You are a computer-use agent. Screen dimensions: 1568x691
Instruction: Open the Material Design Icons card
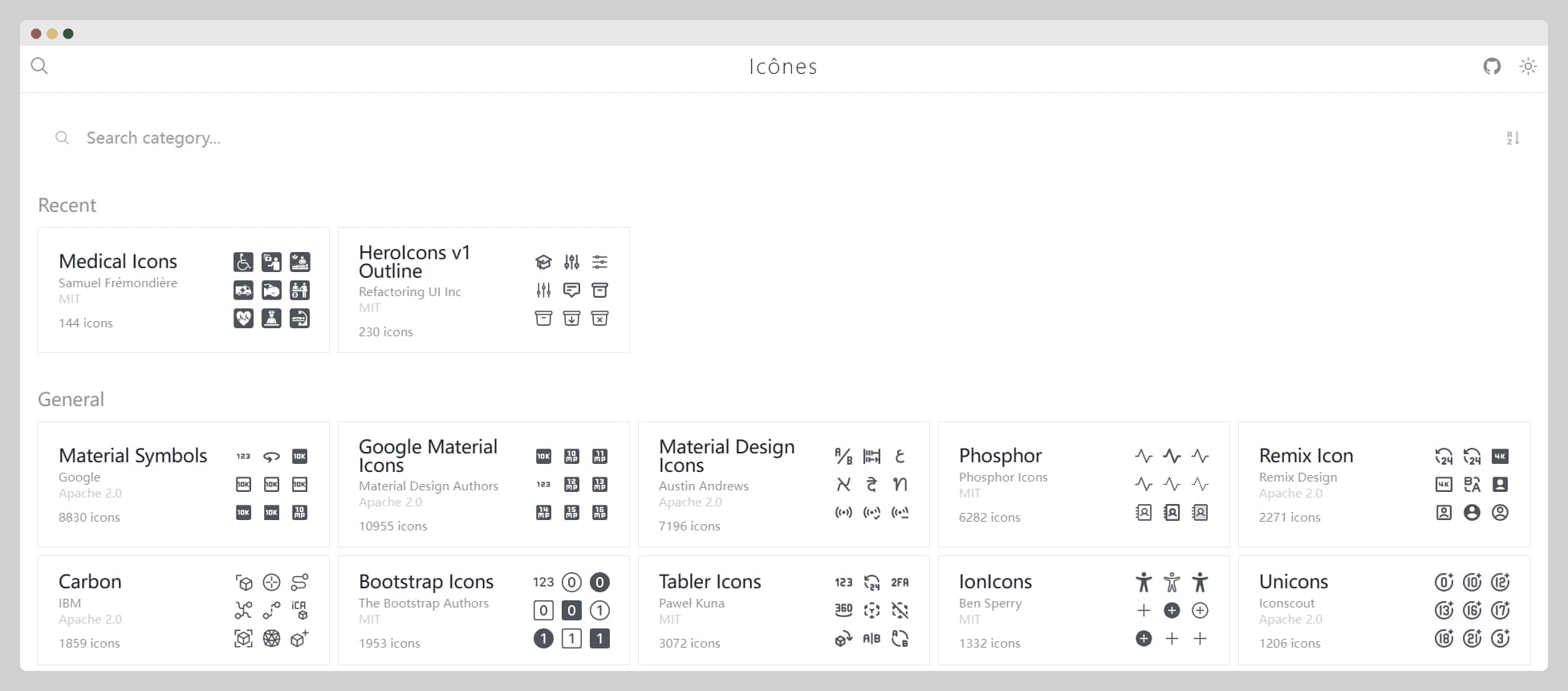726,456
